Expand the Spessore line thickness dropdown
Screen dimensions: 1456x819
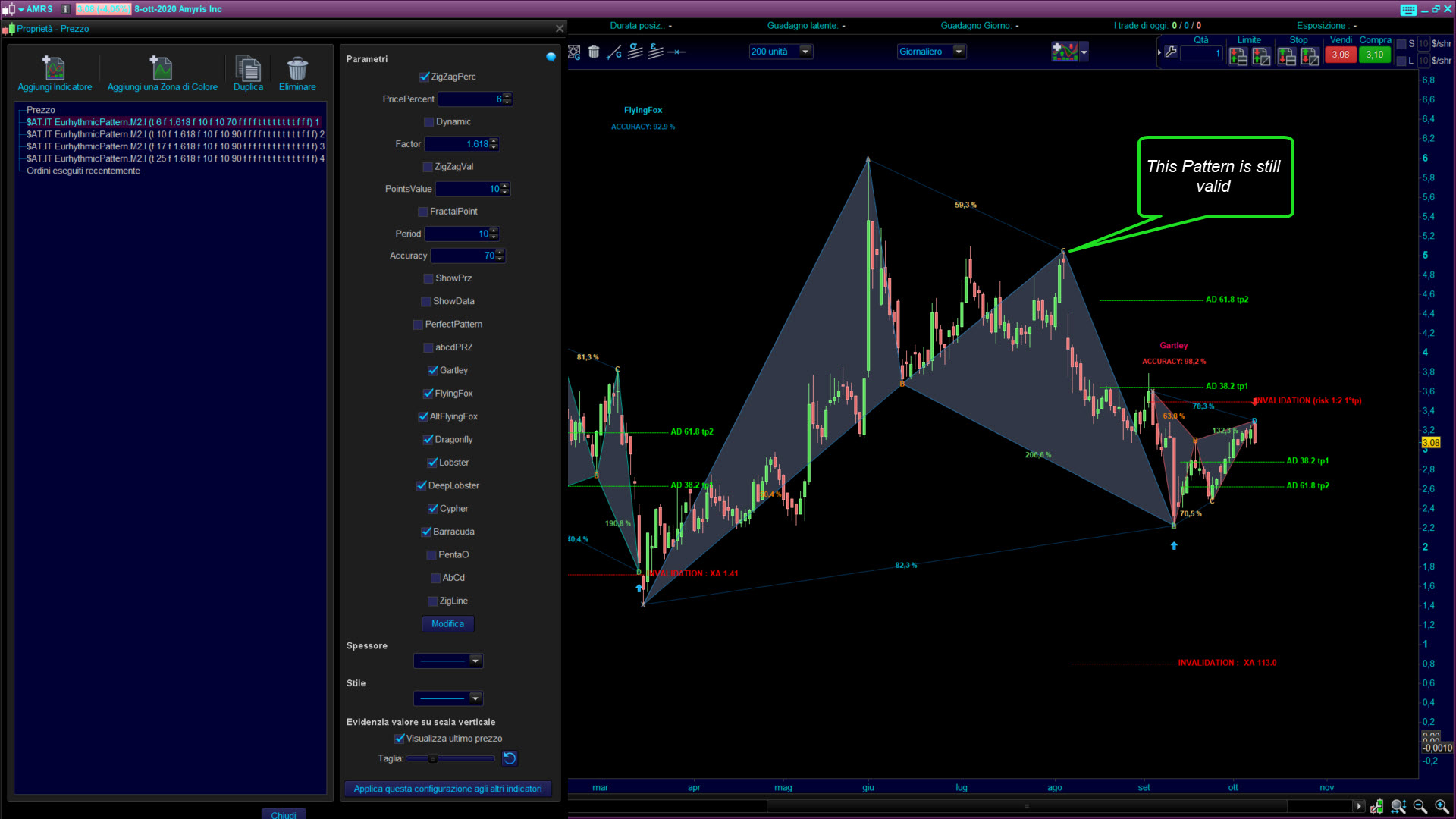coord(475,661)
